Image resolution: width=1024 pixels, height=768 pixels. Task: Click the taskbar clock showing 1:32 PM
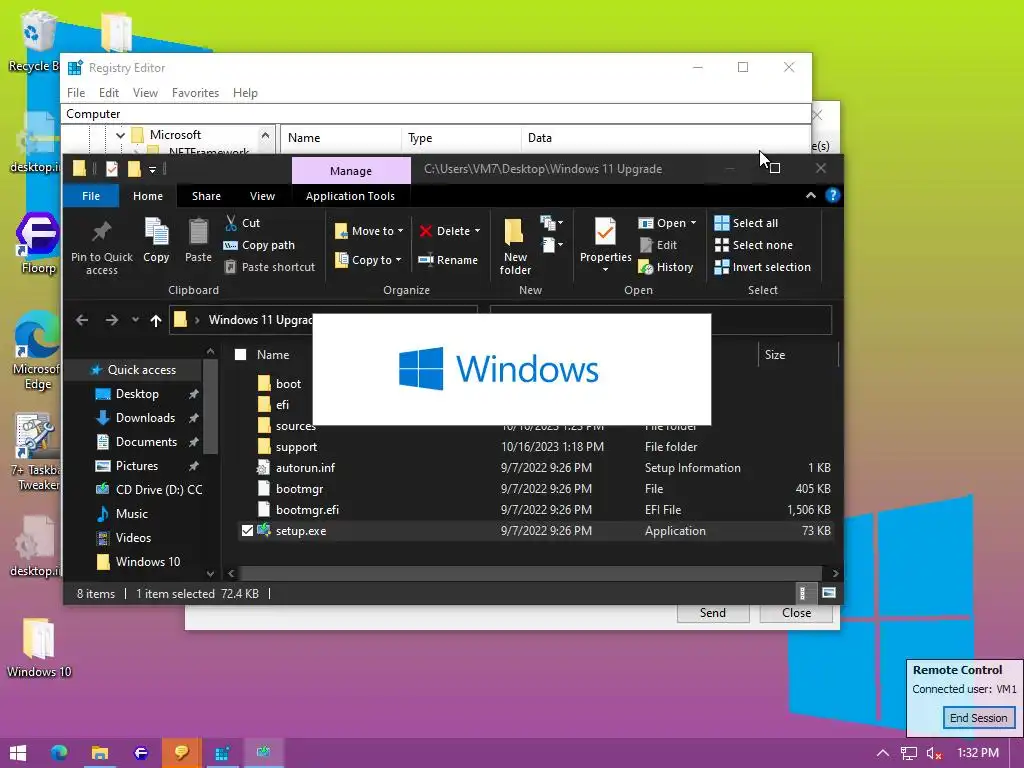(x=978, y=753)
